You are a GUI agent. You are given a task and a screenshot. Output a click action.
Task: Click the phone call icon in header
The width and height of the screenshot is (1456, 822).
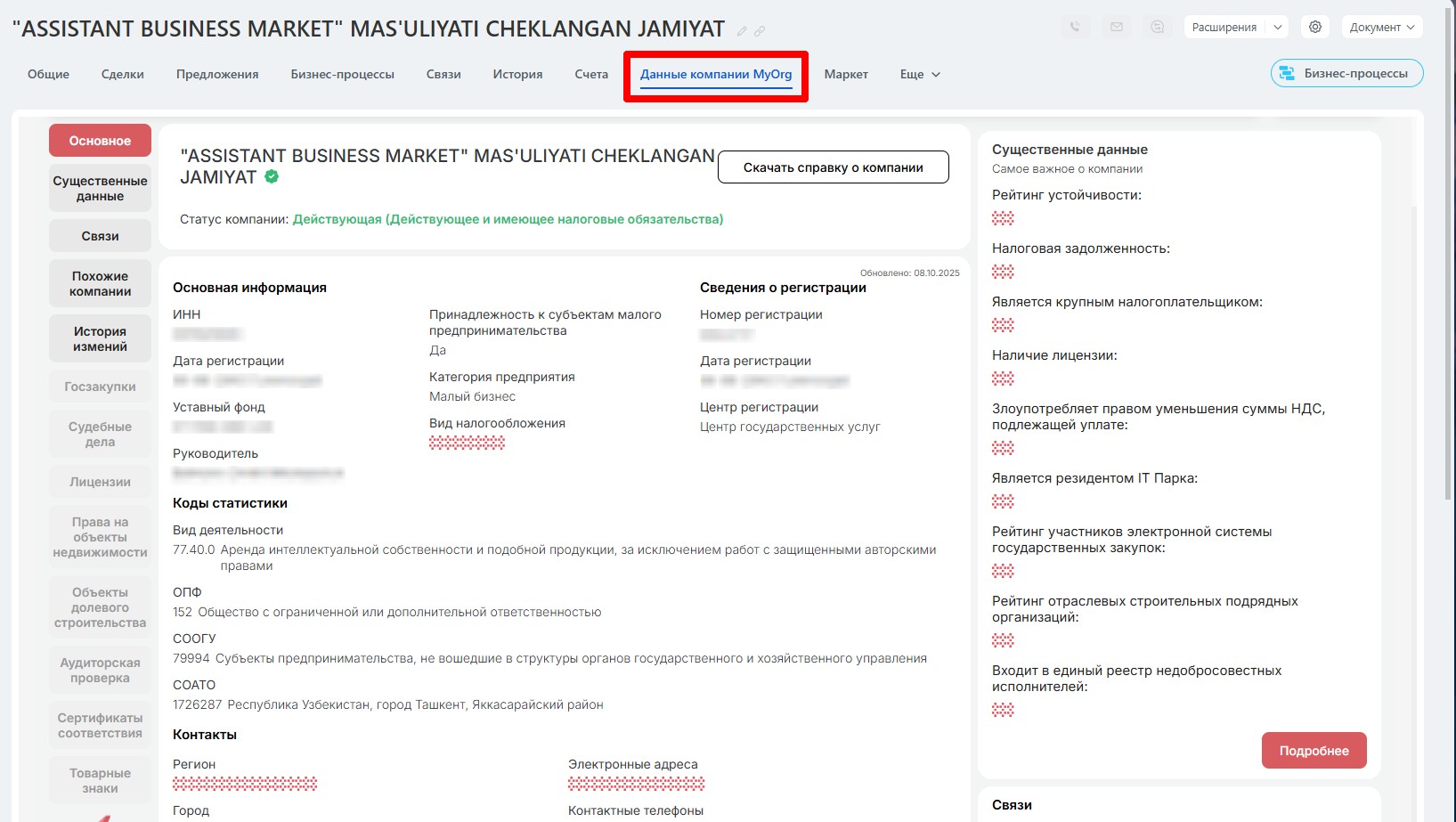point(1075,27)
